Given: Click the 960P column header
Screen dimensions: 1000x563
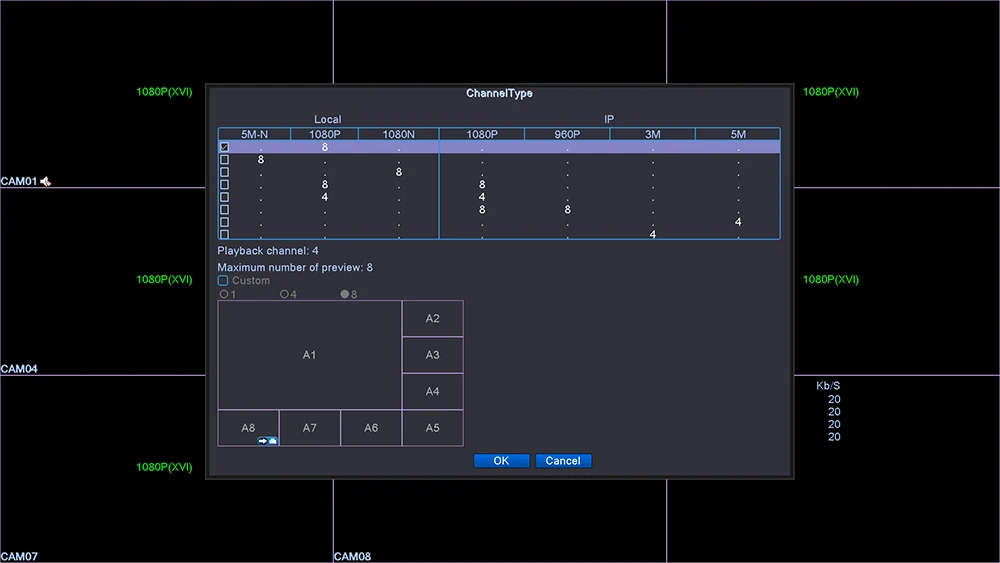Looking at the screenshot, I should (x=568, y=135).
